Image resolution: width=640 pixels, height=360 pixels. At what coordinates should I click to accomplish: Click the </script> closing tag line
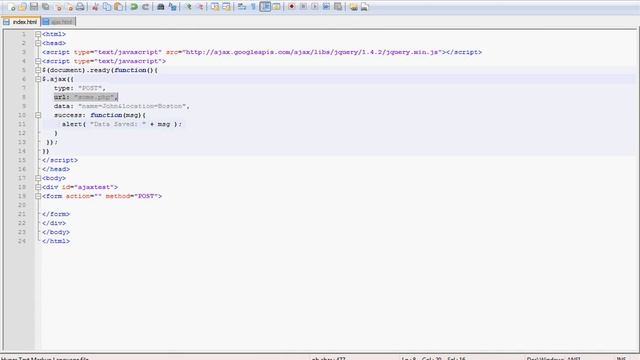pos(60,160)
